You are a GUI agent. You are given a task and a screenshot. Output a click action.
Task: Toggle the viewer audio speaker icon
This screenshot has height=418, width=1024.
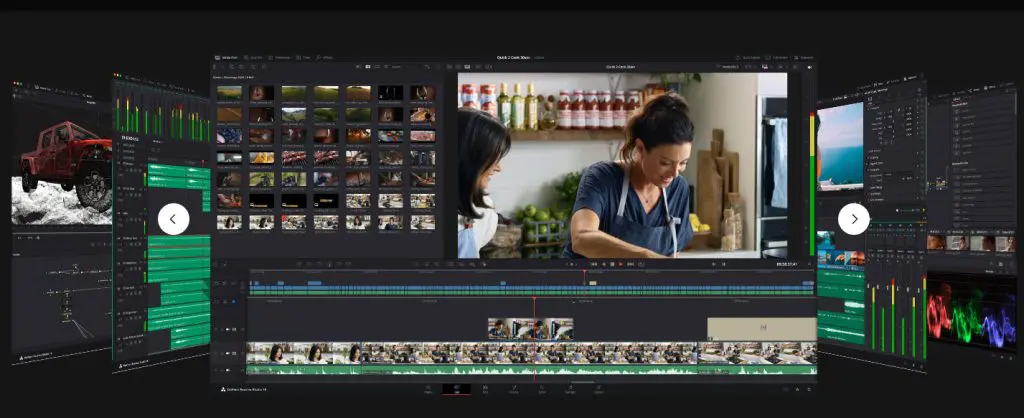(810, 67)
